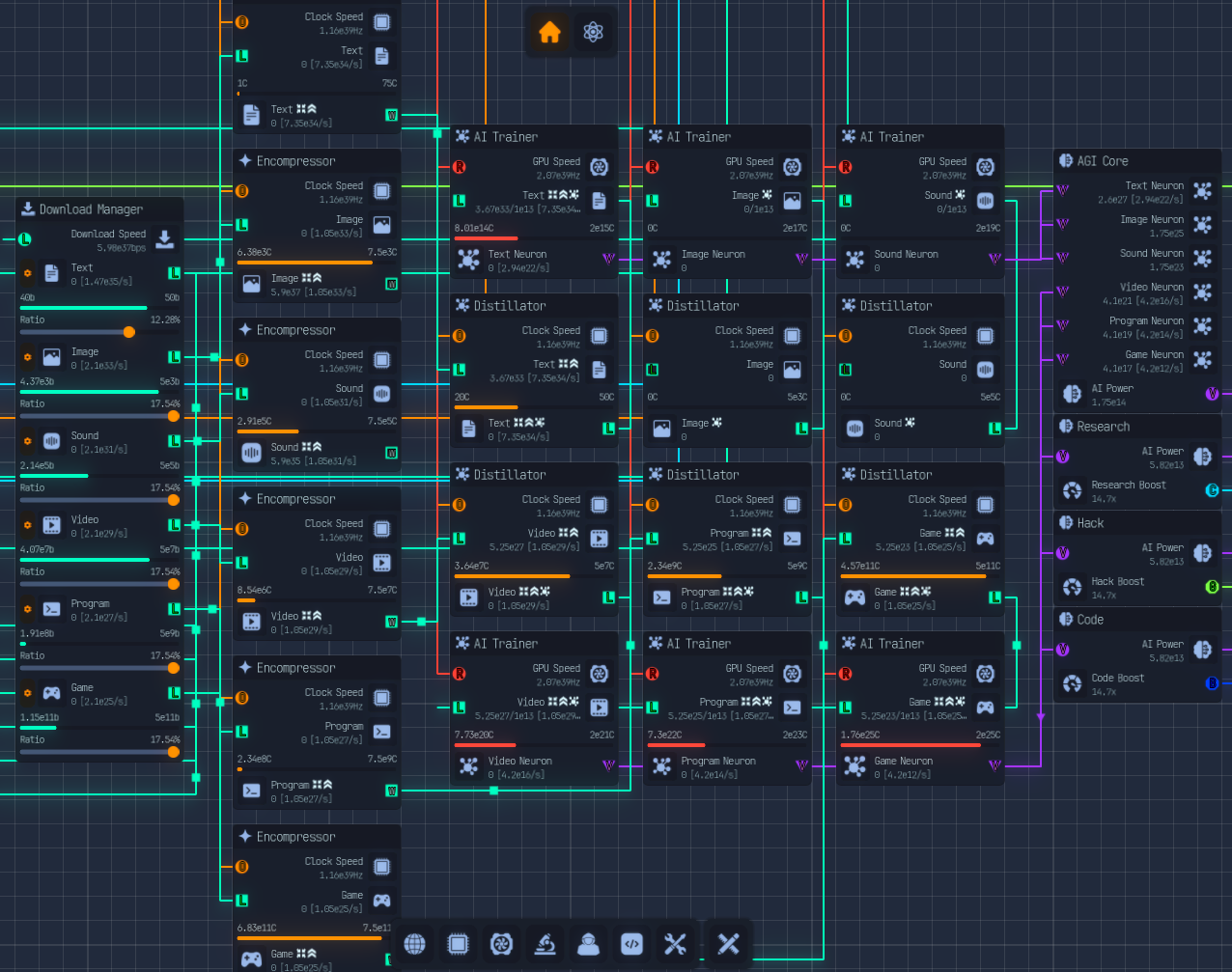Open the GPU fan panel from the bottom toolbar
This screenshot has height=972, width=1232.
[501, 944]
